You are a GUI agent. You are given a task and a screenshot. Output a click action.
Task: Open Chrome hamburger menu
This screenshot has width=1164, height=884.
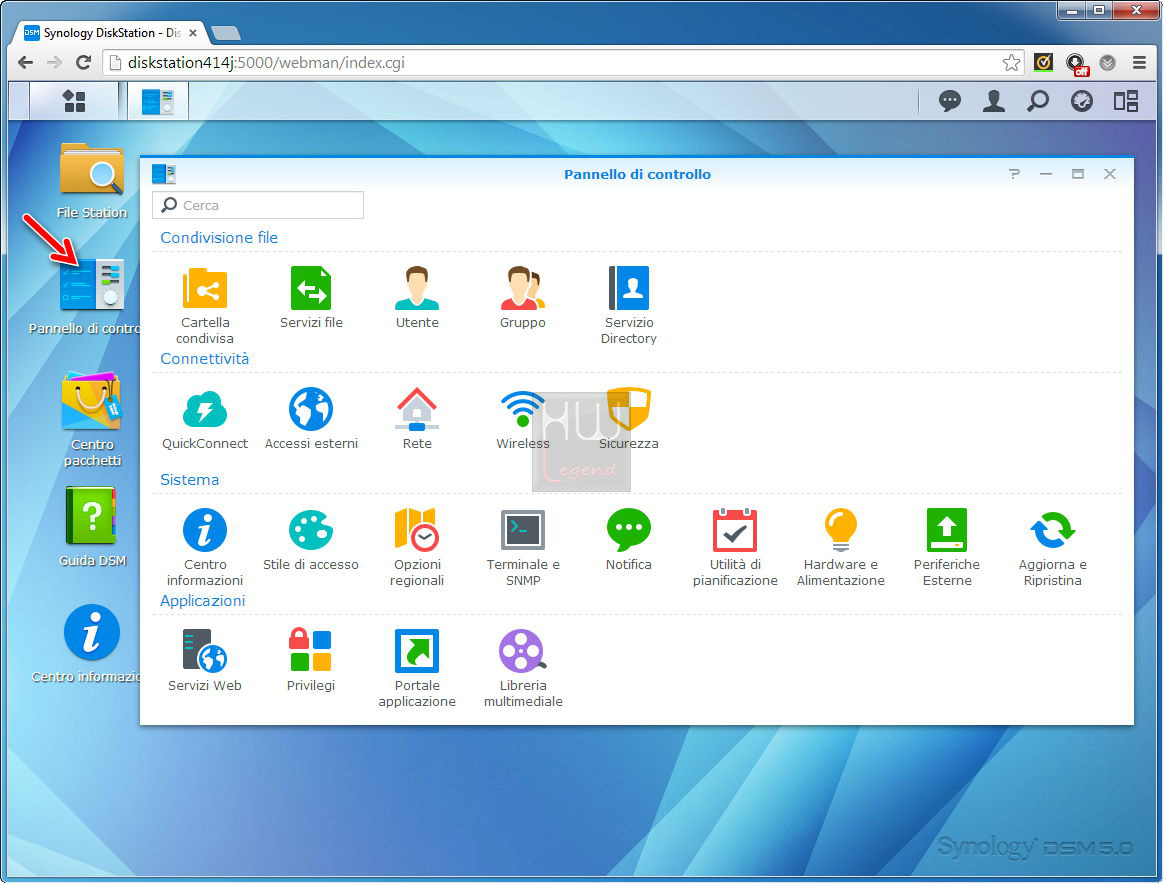(x=1140, y=63)
